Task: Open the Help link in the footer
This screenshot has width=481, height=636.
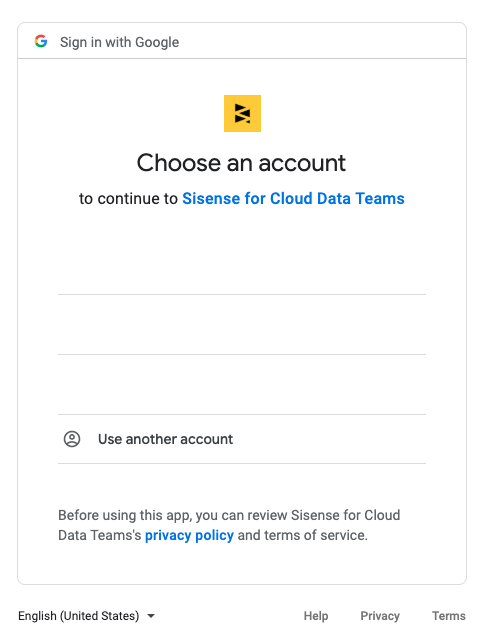Action: [316, 616]
